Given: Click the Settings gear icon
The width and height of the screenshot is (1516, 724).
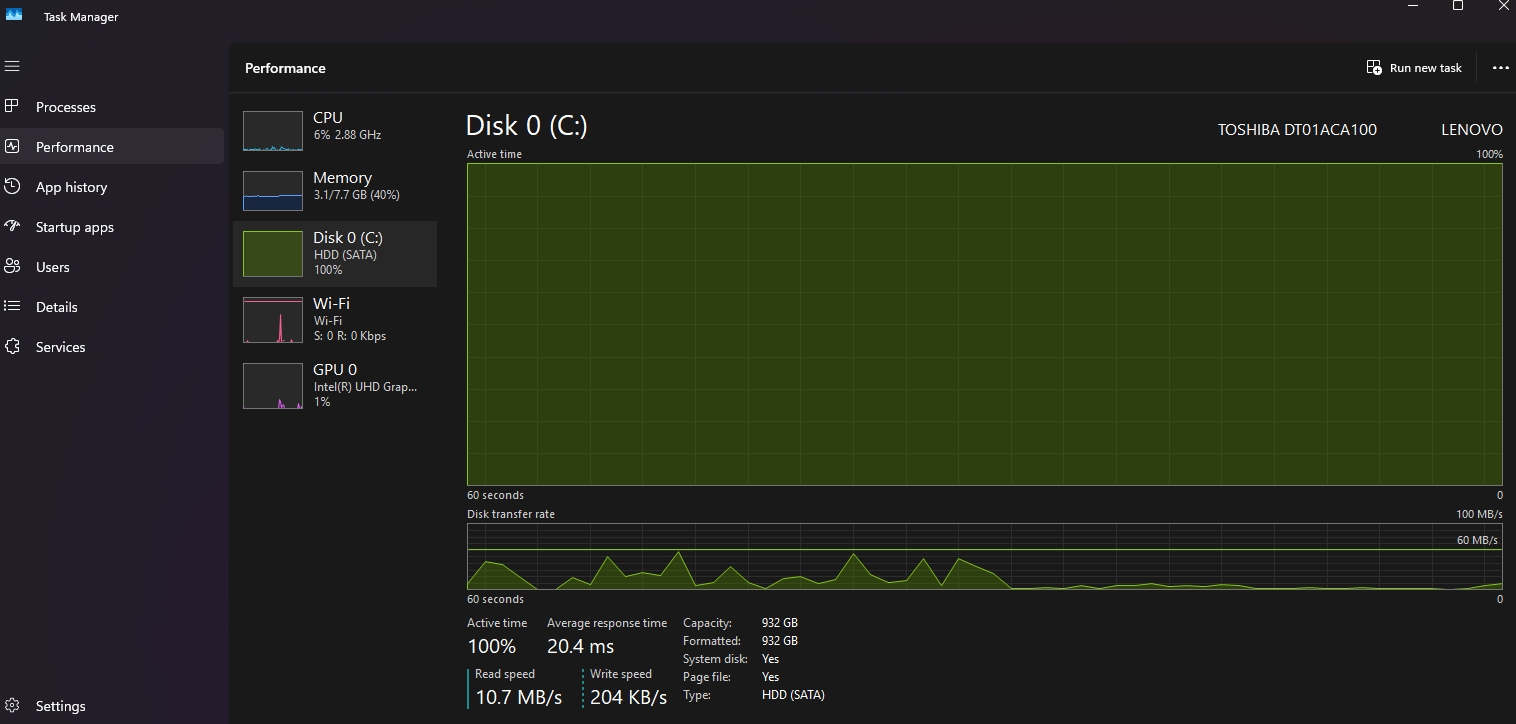Looking at the screenshot, I should [12, 705].
